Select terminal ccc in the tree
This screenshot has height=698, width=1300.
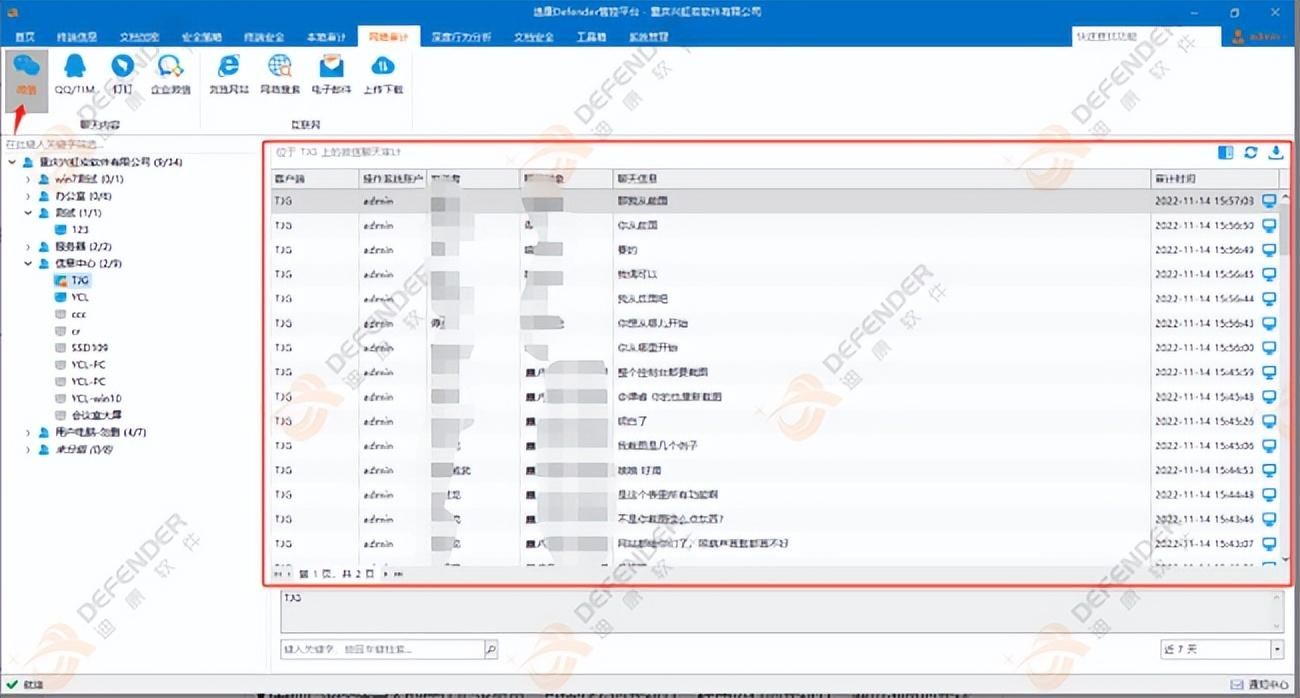pos(71,315)
